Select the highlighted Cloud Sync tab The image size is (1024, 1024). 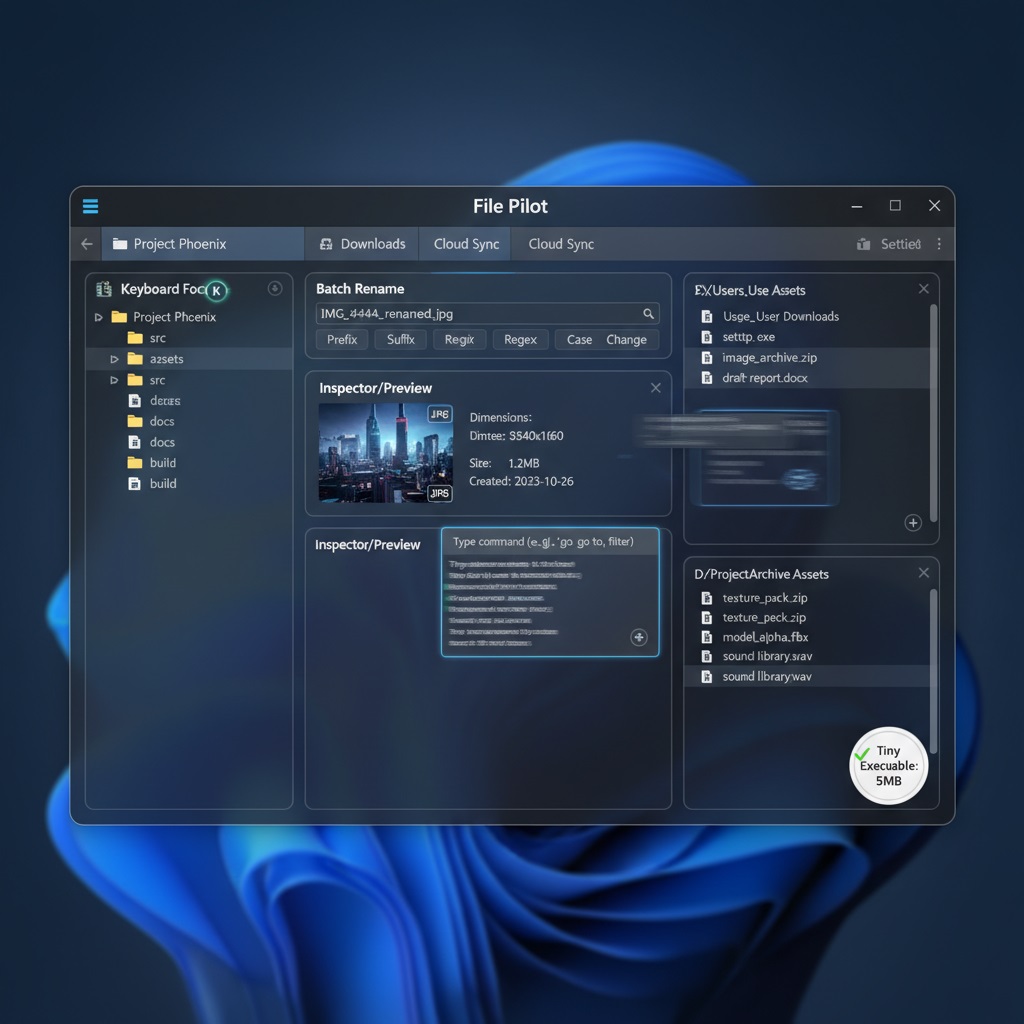coord(466,244)
